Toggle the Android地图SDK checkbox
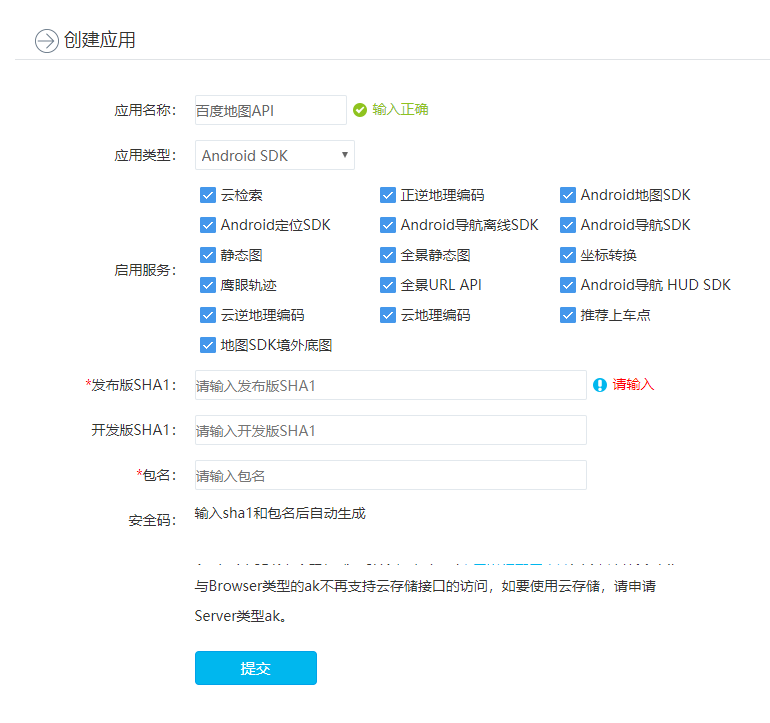Screen dimensions: 770x723 point(568,195)
